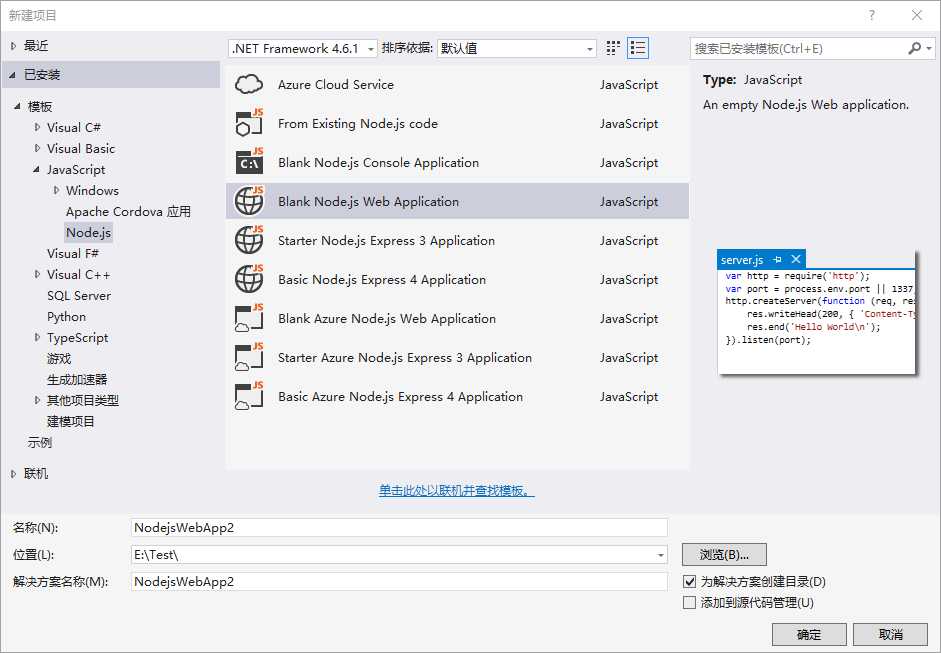The height and width of the screenshot is (653, 941).
Task: Expand the Visual C# node
Action: click(37, 127)
